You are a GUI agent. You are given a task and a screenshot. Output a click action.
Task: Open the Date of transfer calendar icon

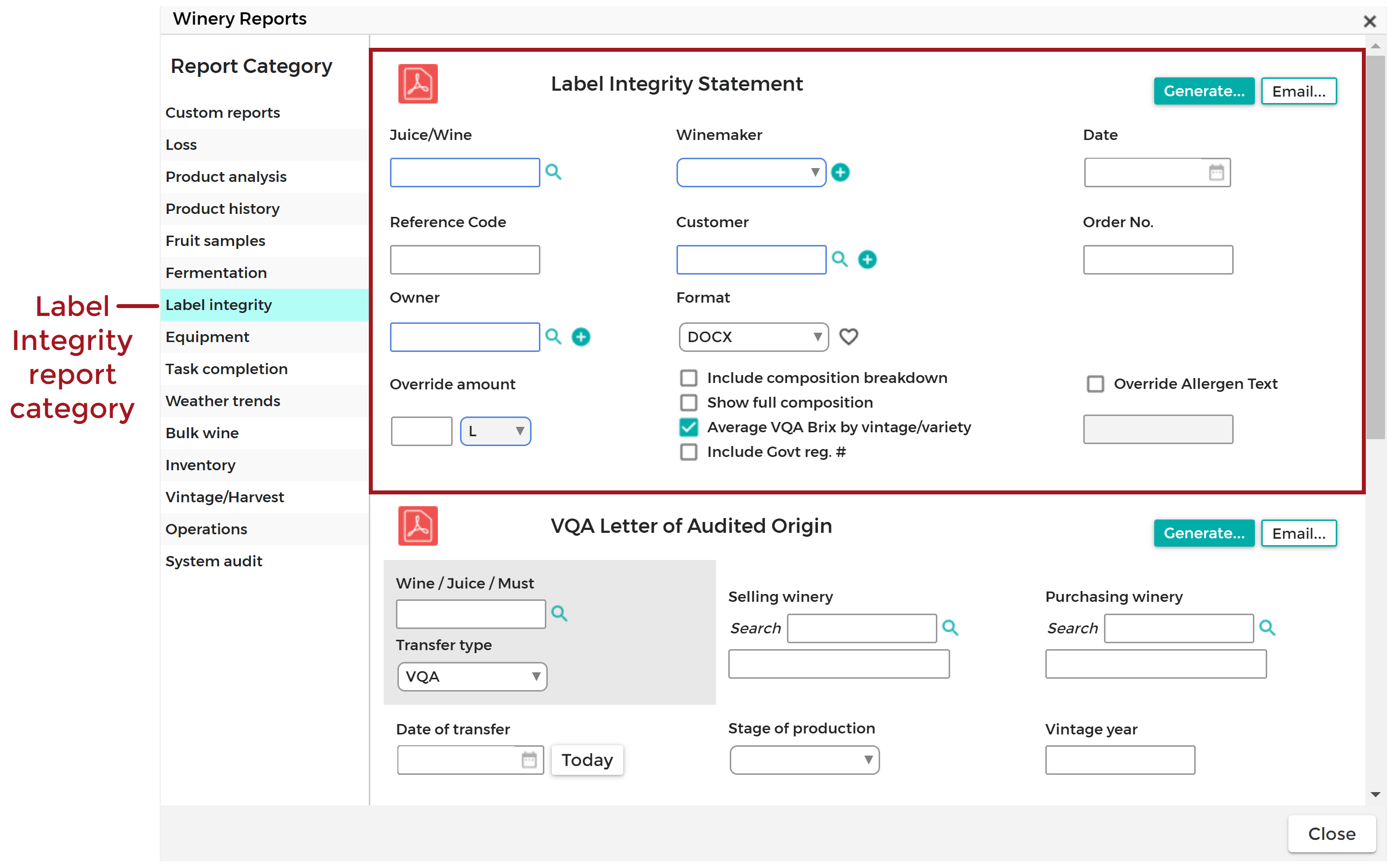(x=529, y=760)
